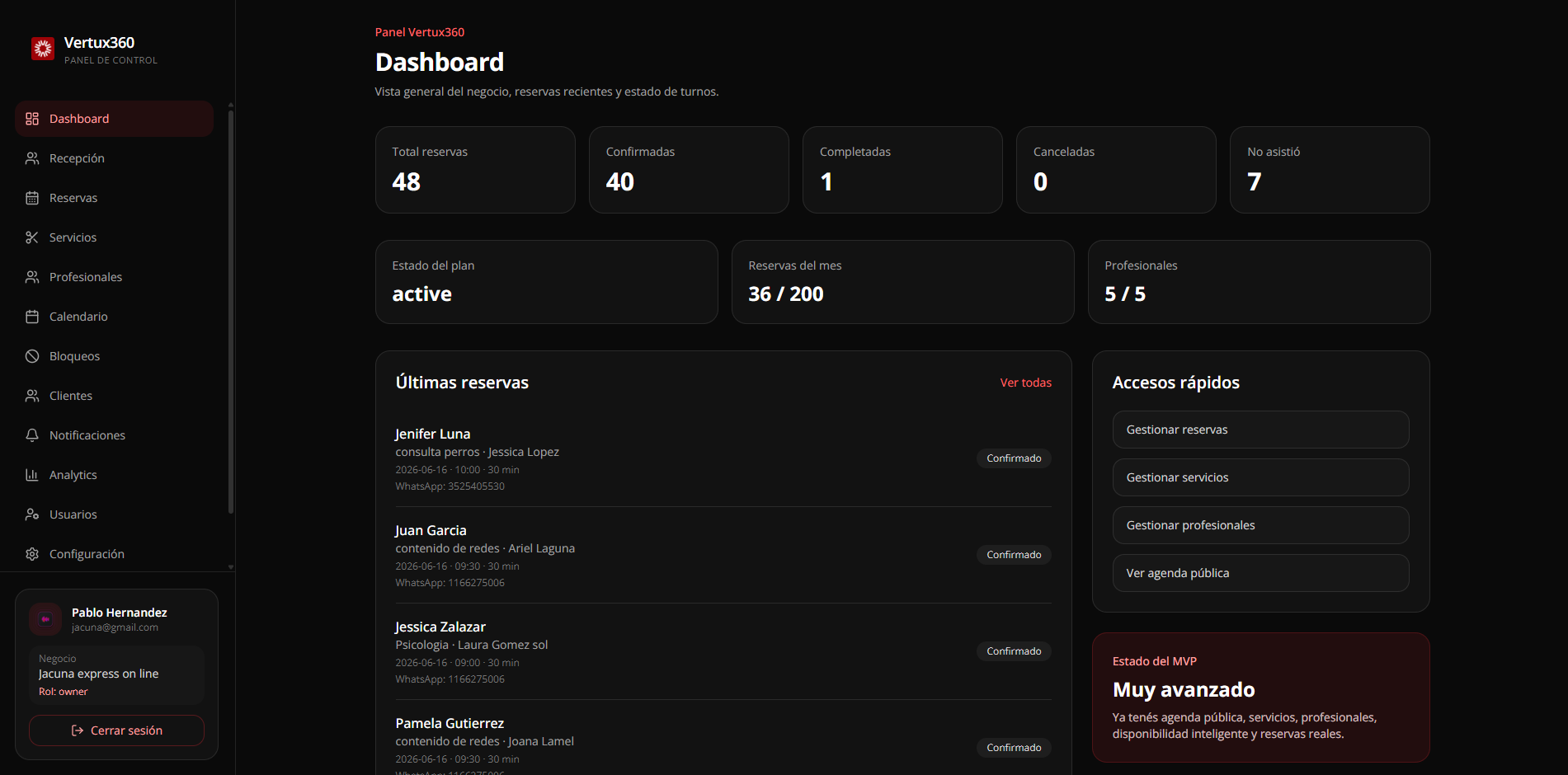Screen dimensions: 1568x775
Task: Click the Profesionales 5 / 5 card
Action: click(x=1260, y=282)
